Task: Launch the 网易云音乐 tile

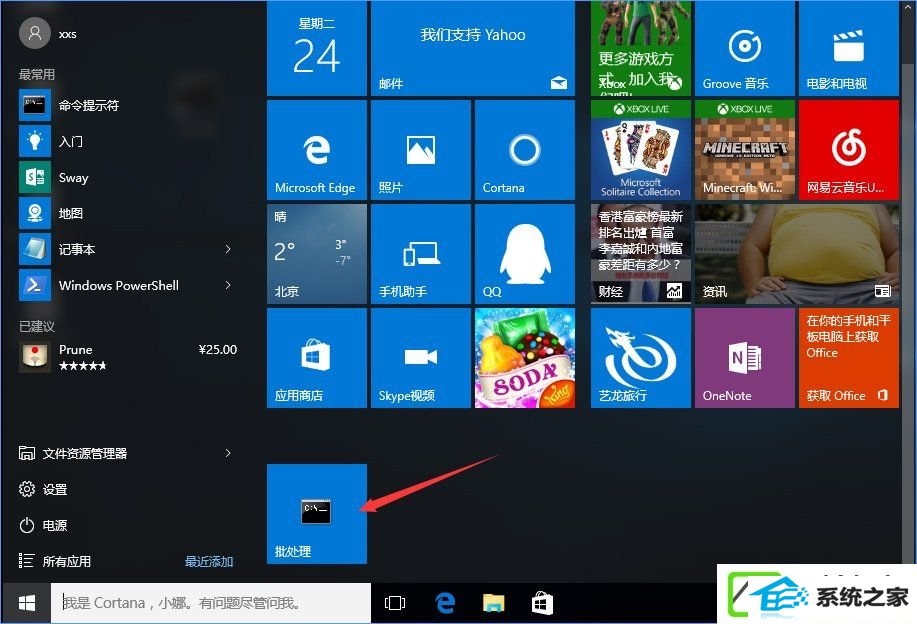Action: point(849,150)
